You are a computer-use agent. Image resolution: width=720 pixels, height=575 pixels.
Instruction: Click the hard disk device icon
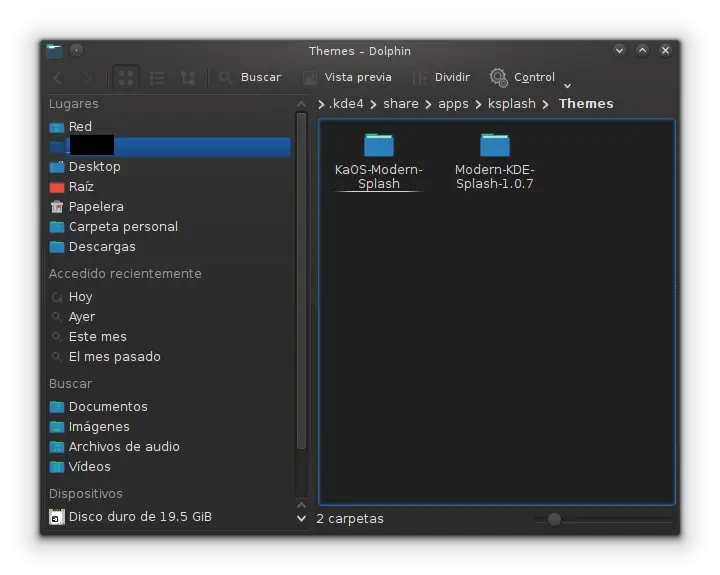click(57, 517)
